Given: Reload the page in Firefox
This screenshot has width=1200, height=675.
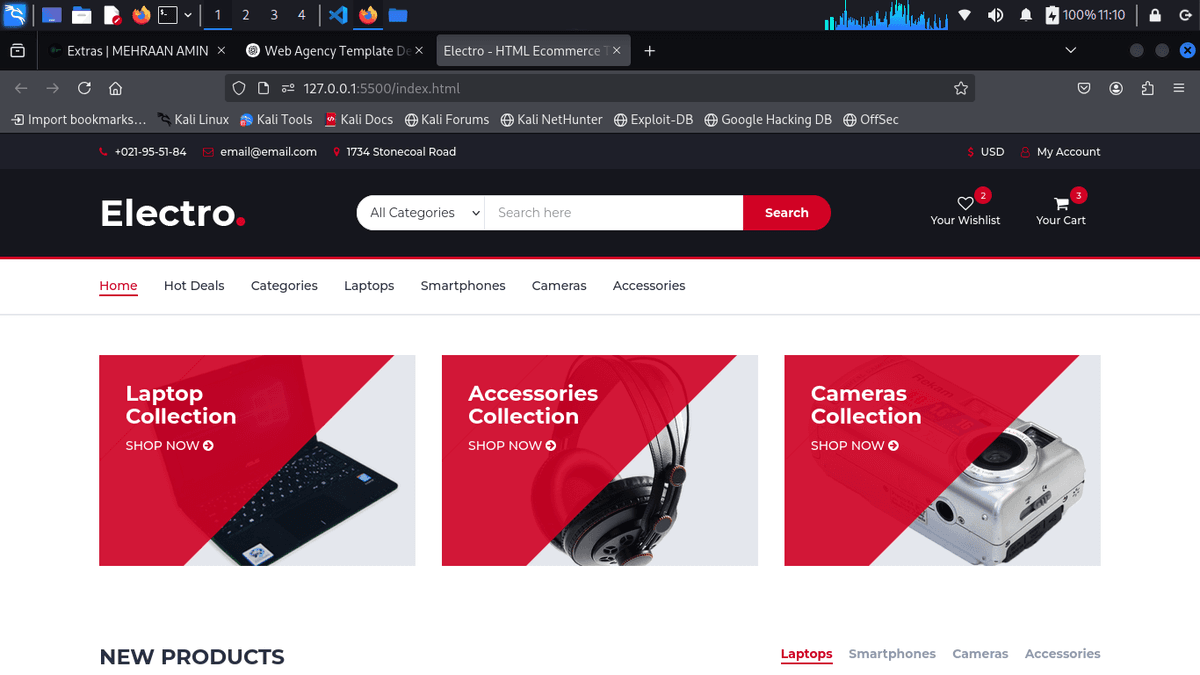Looking at the screenshot, I should (x=84, y=88).
